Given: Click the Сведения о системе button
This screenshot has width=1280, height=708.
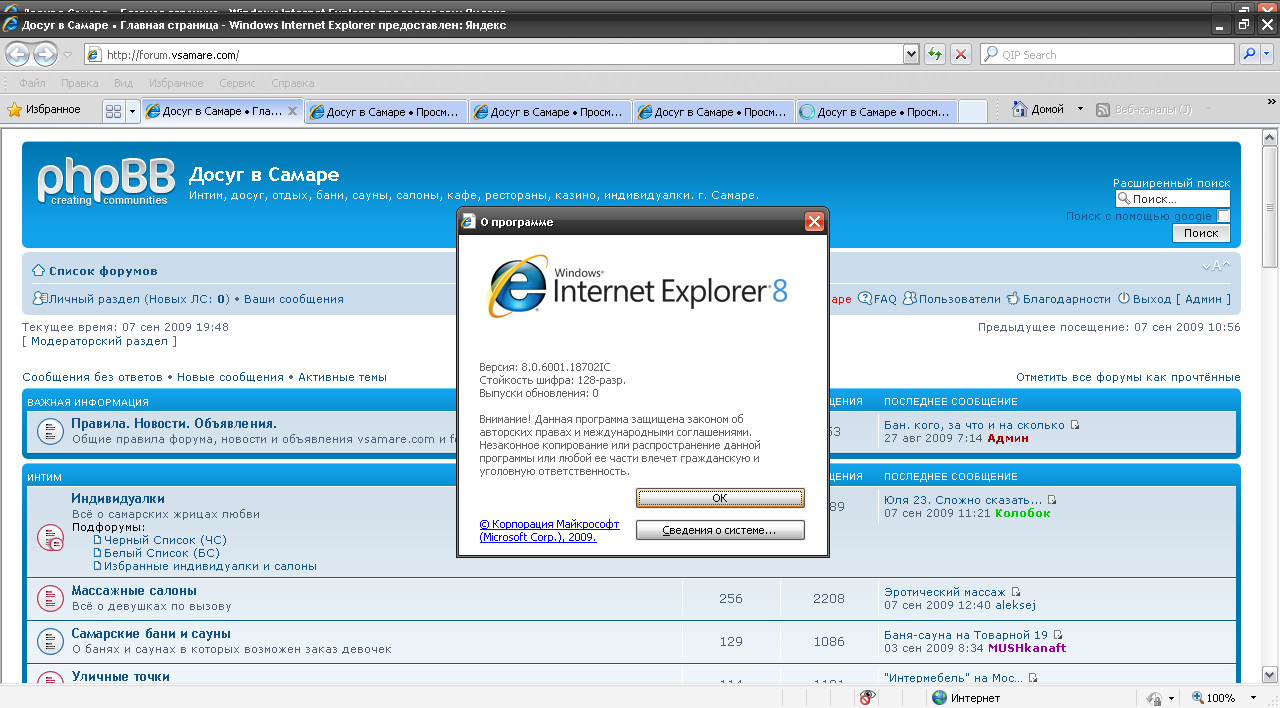Looking at the screenshot, I should coord(720,530).
